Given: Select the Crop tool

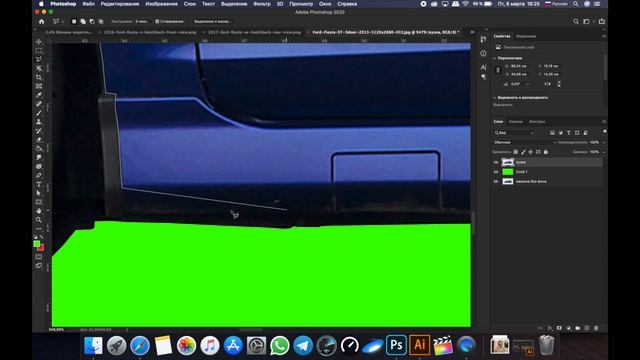Looking at the screenshot, I should (x=39, y=78).
